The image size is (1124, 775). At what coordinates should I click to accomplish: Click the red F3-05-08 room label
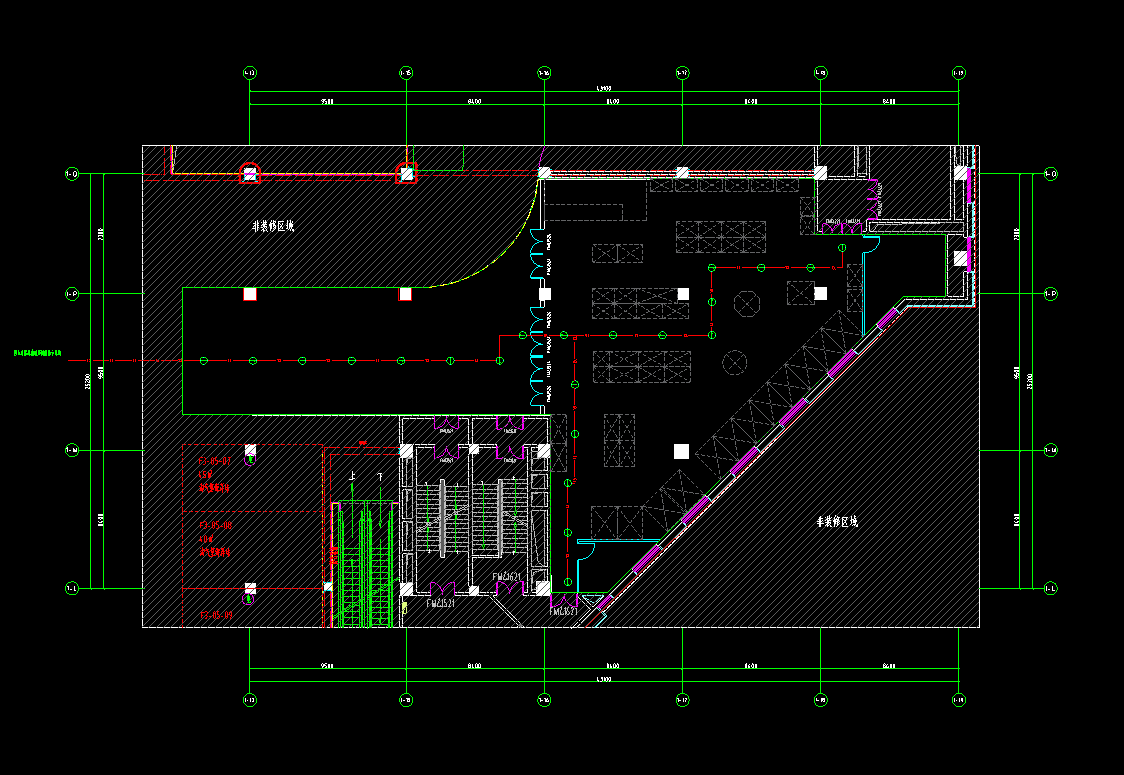coord(215,525)
